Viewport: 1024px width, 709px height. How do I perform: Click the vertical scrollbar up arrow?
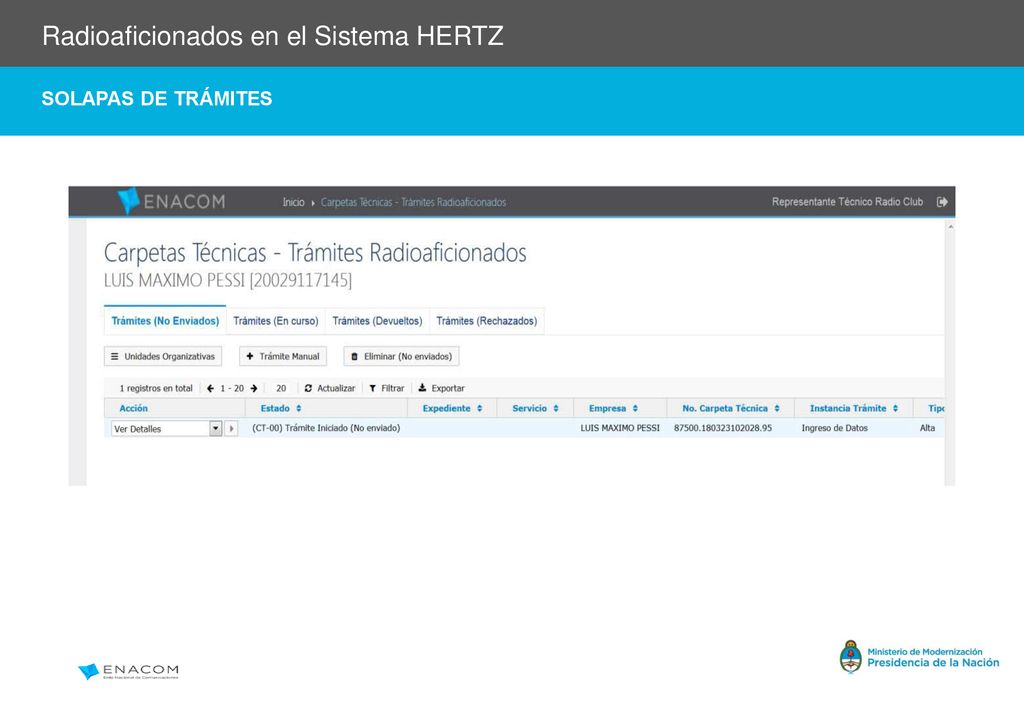point(950,227)
